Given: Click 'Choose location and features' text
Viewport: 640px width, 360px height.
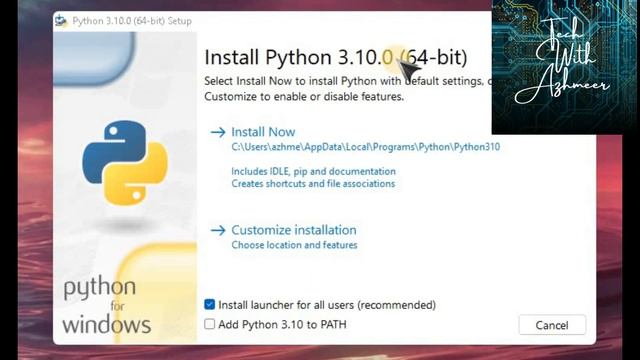Looking at the screenshot, I should (x=294, y=245).
